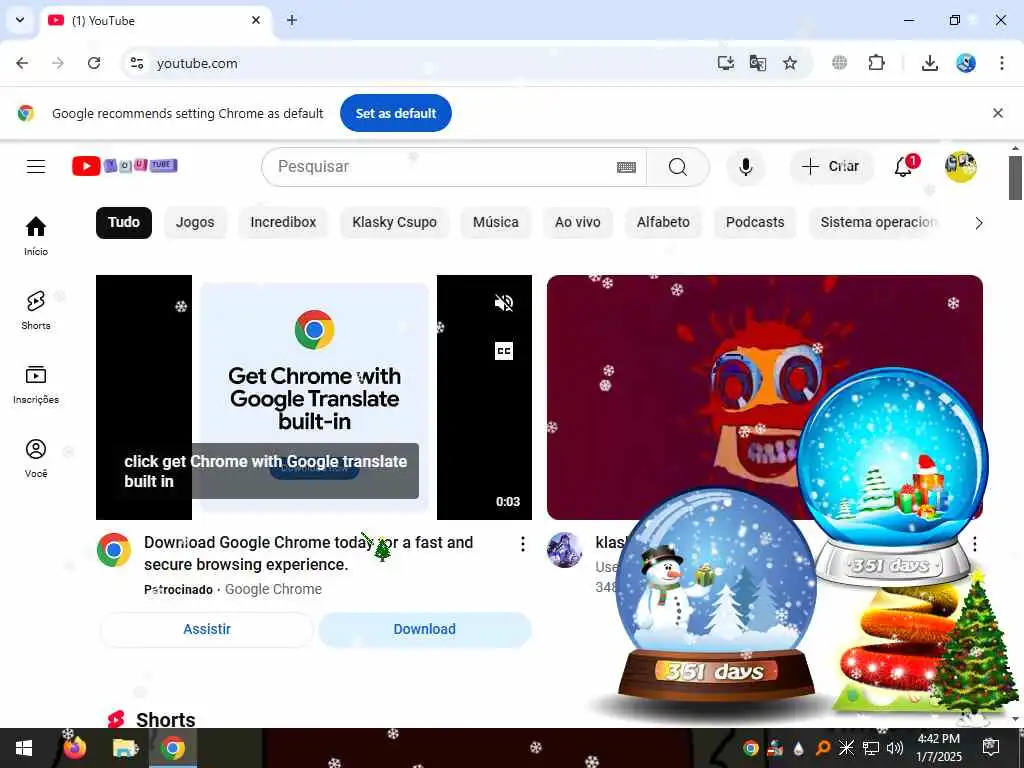The height and width of the screenshot is (768, 1024).
Task: Open YouTube notifications bell
Action: coord(904,167)
